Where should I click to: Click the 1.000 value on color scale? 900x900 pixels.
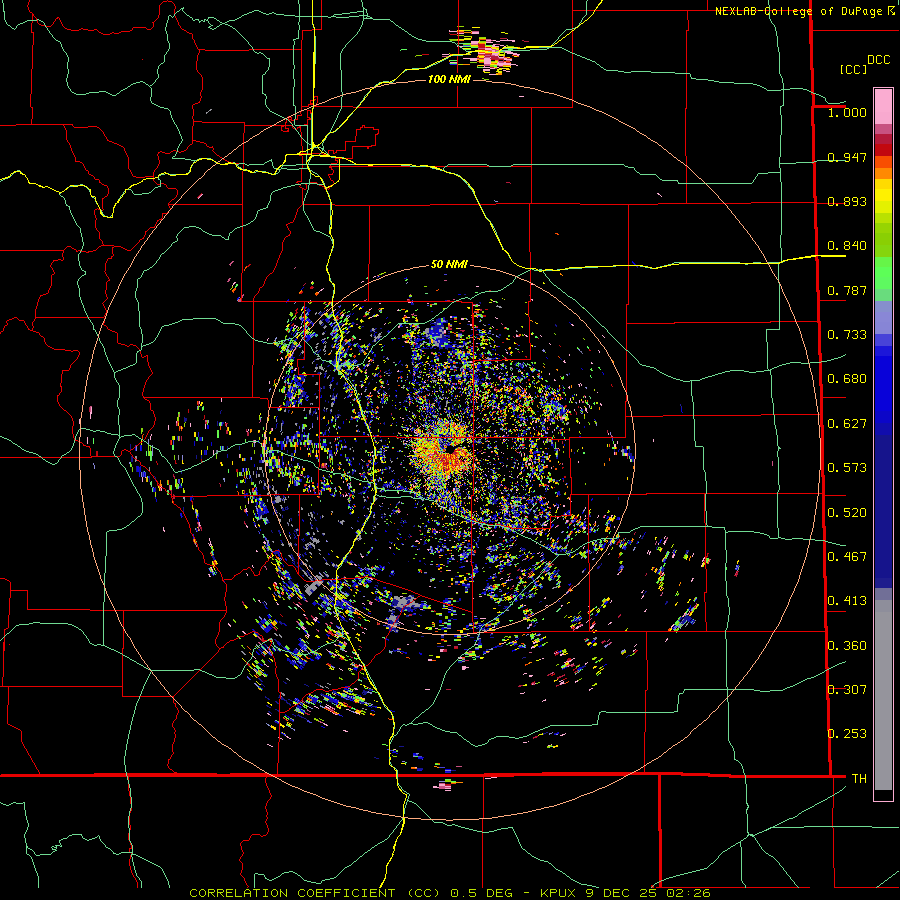[847, 112]
